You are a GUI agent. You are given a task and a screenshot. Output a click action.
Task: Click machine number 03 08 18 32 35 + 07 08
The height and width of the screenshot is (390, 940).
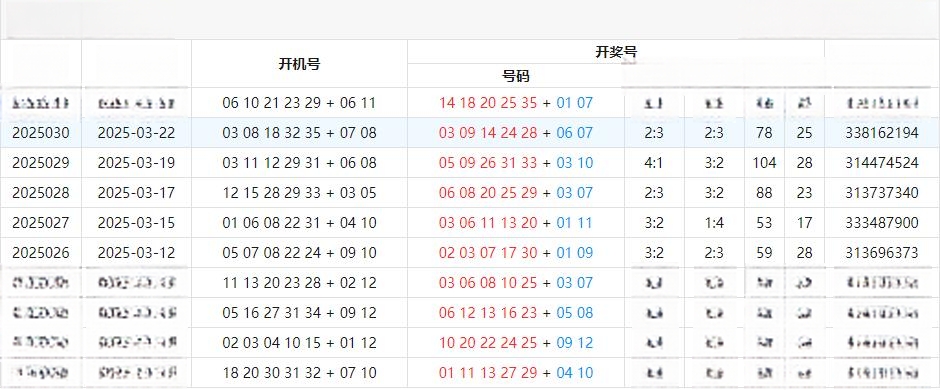click(299, 133)
